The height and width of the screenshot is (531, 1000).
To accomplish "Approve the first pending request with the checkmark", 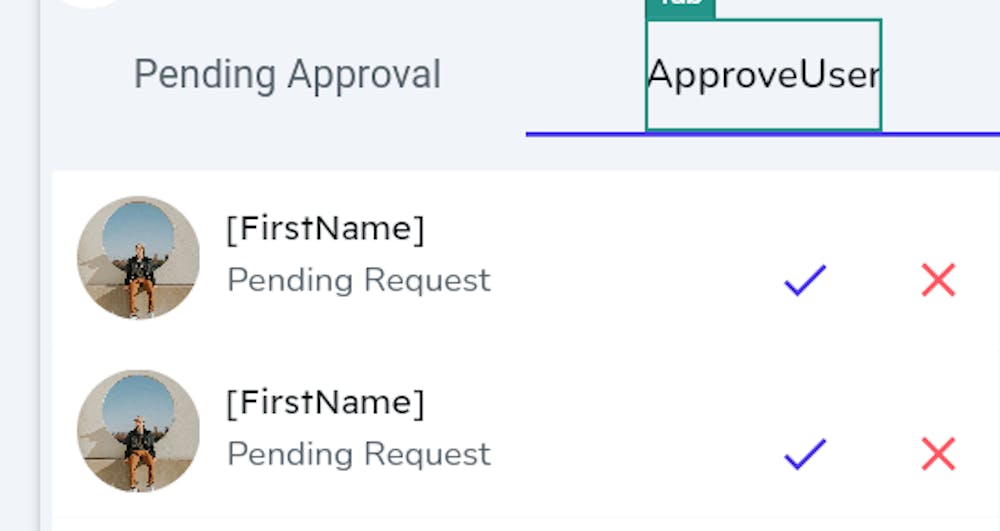I will tap(805, 281).
